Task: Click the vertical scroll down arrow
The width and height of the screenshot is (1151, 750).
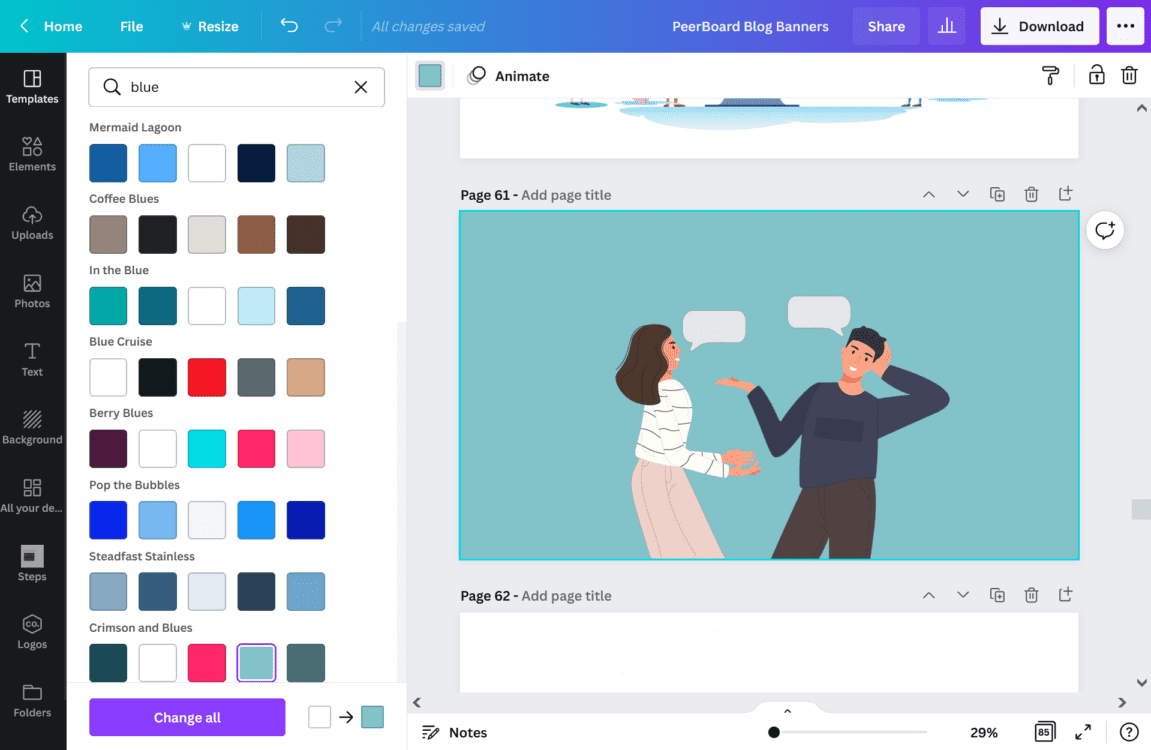Action: (x=1141, y=682)
